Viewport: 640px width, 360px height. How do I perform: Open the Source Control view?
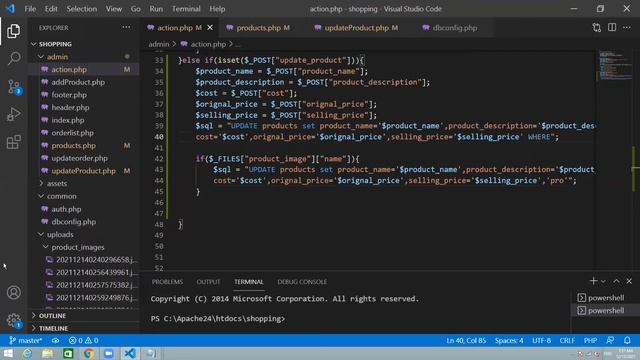point(14,87)
